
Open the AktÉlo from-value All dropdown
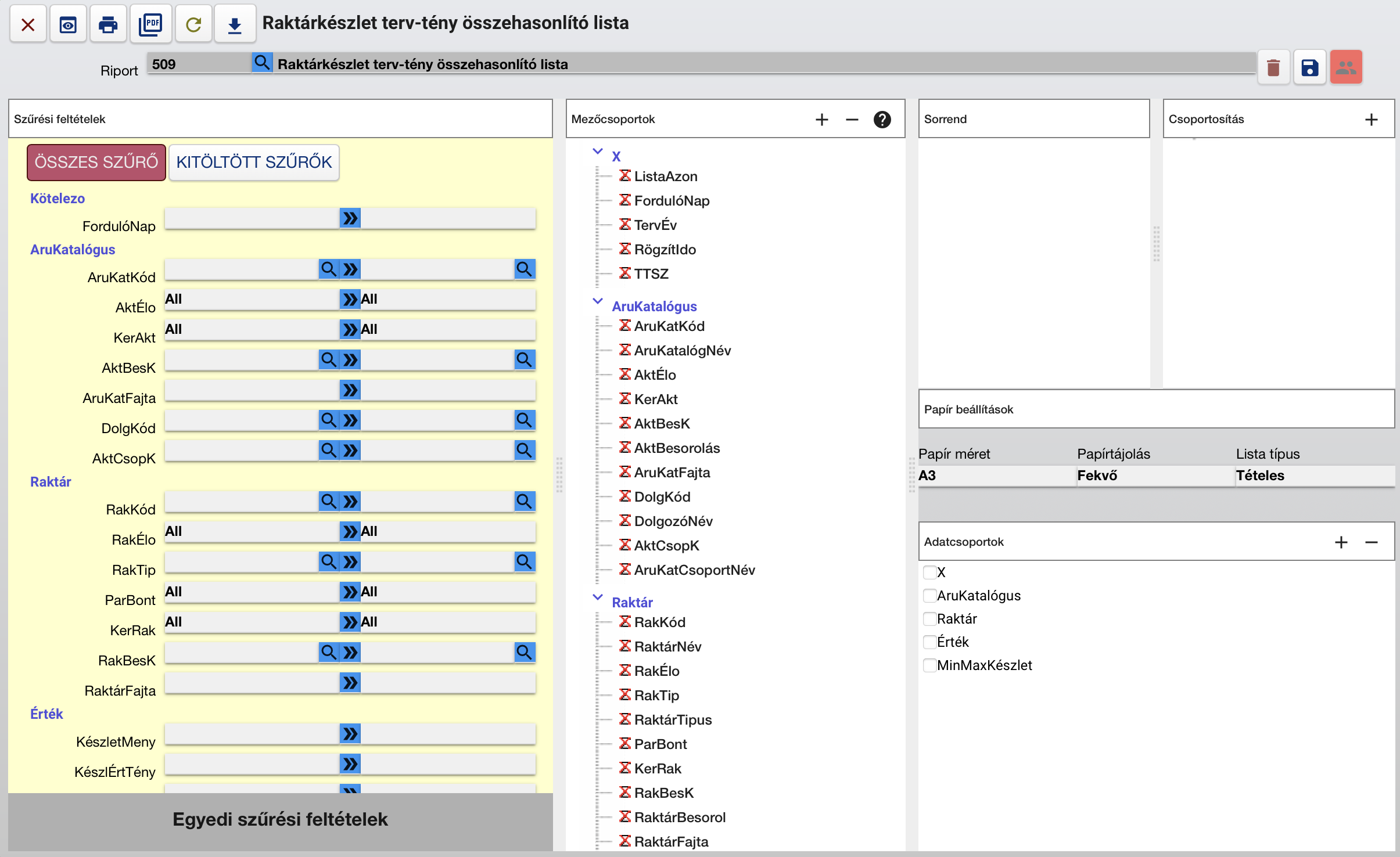[252, 299]
